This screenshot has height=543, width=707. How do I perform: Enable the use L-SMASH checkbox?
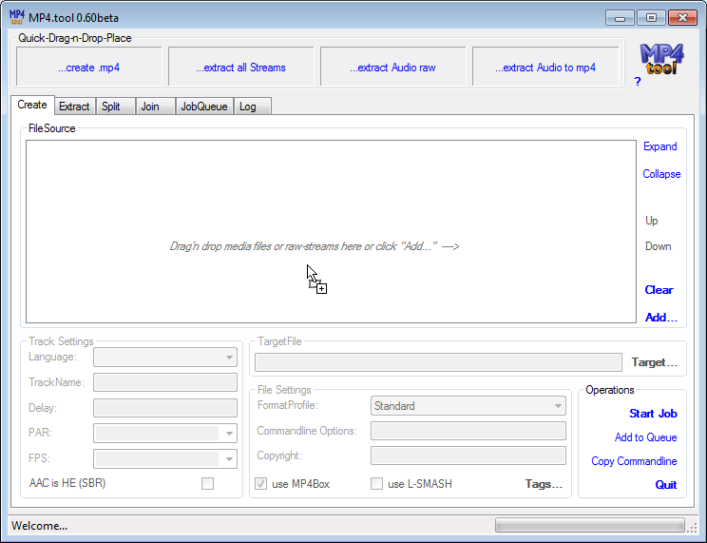[x=376, y=484]
